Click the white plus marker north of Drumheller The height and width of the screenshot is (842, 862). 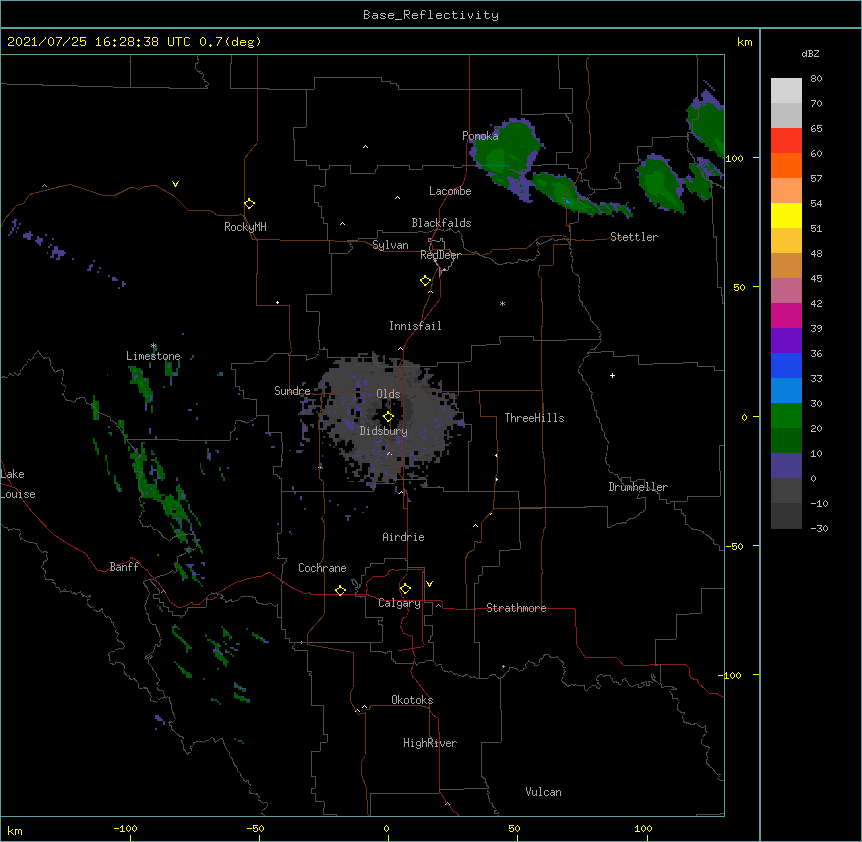click(612, 375)
